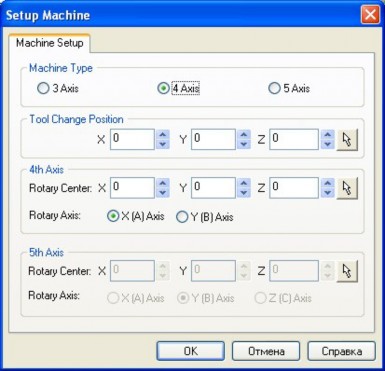The height and width of the screenshot is (371, 385).
Task: Select the 5 Axis machine type
Action: (x=289, y=88)
